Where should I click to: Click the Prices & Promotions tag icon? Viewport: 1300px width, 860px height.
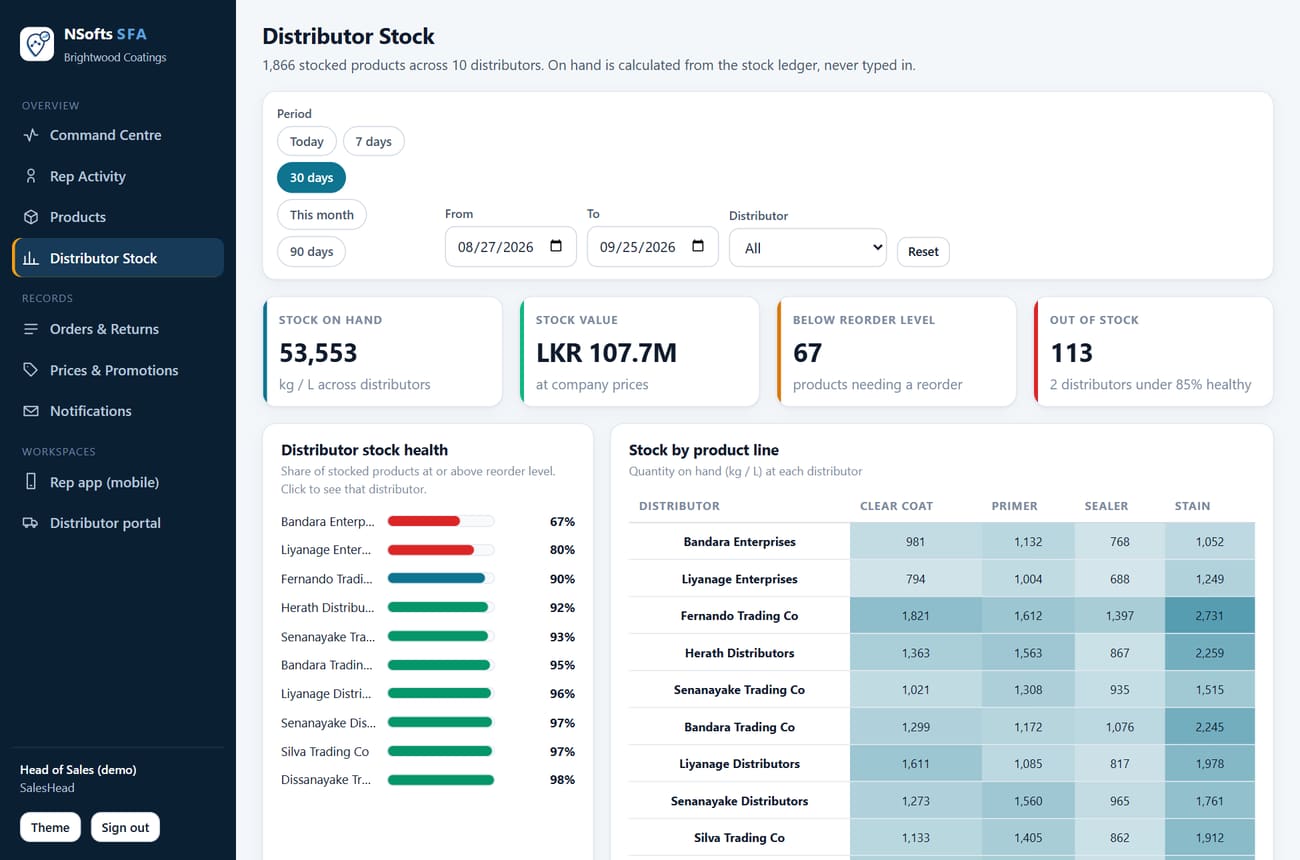[x=31, y=370]
